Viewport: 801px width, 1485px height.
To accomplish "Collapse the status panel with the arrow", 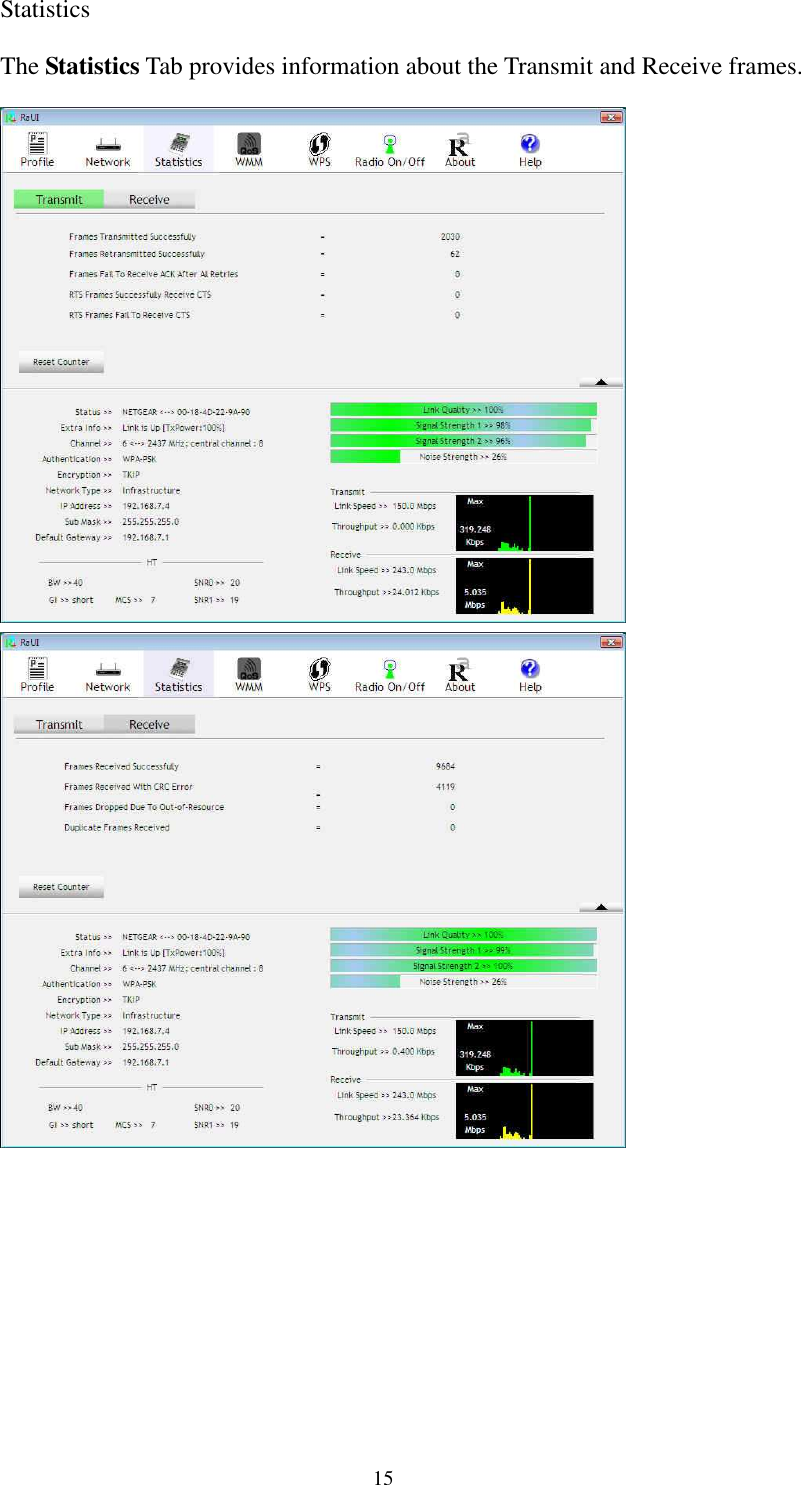I will (x=601, y=382).
